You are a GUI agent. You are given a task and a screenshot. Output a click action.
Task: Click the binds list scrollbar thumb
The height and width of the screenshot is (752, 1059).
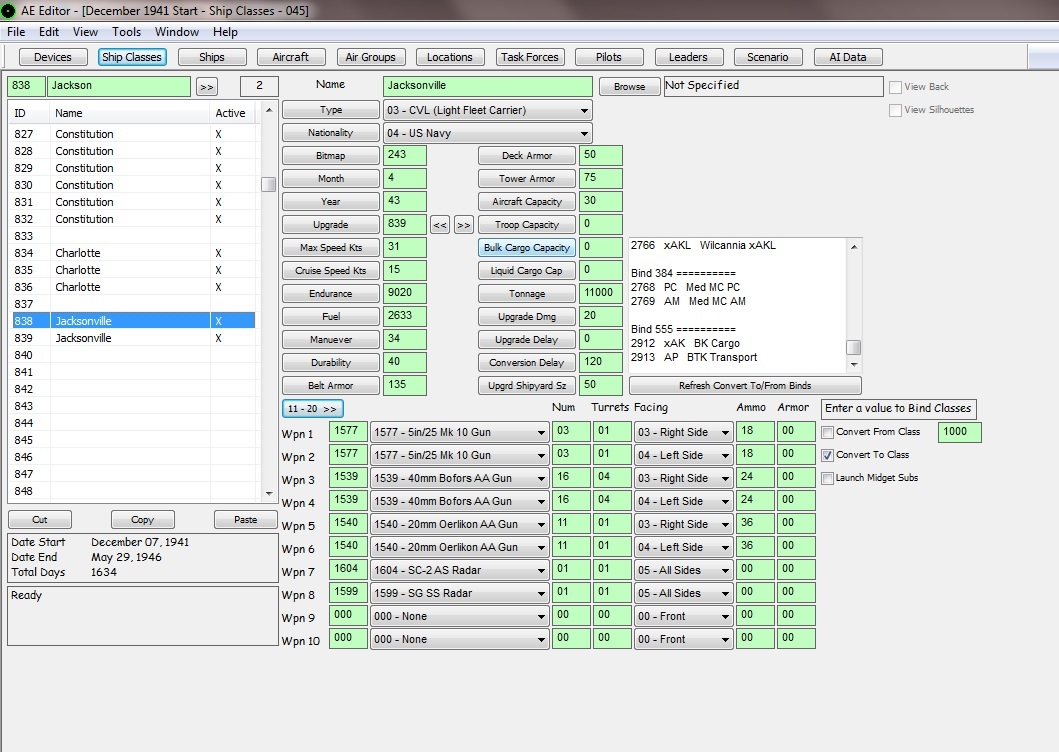click(x=854, y=347)
